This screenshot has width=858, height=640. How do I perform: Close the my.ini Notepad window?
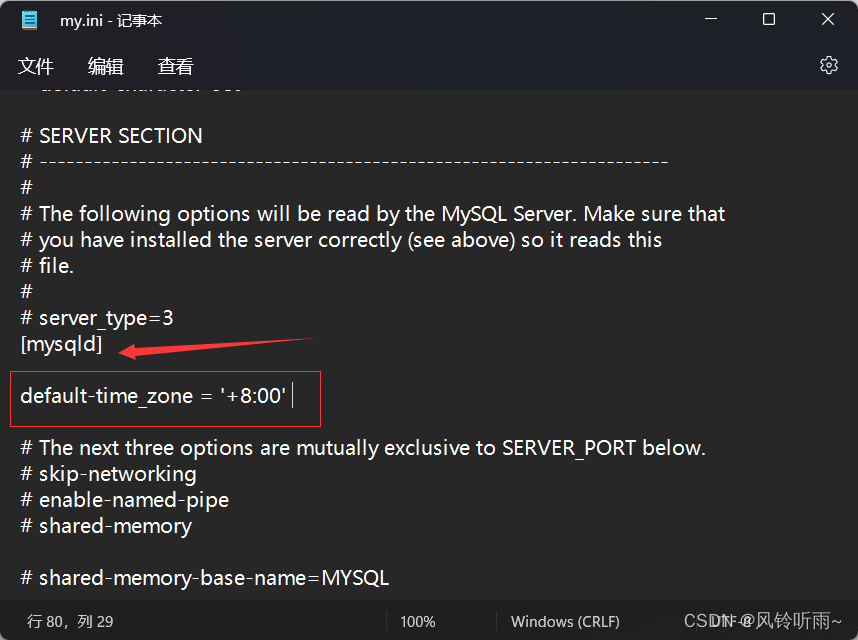coord(827,20)
